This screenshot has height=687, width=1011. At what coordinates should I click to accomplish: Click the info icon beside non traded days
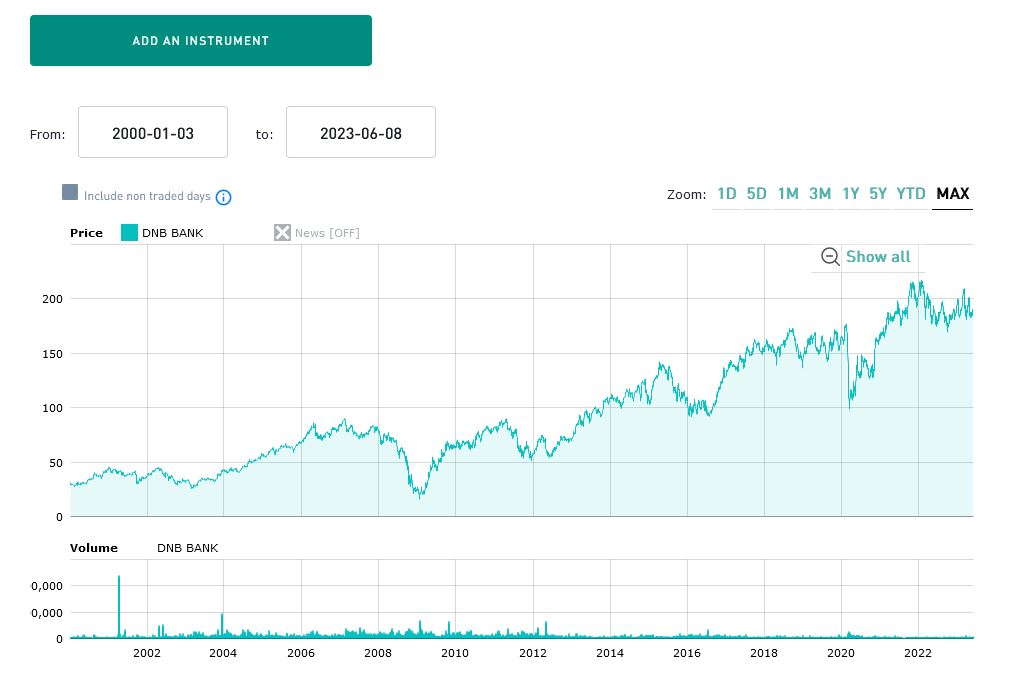(224, 197)
